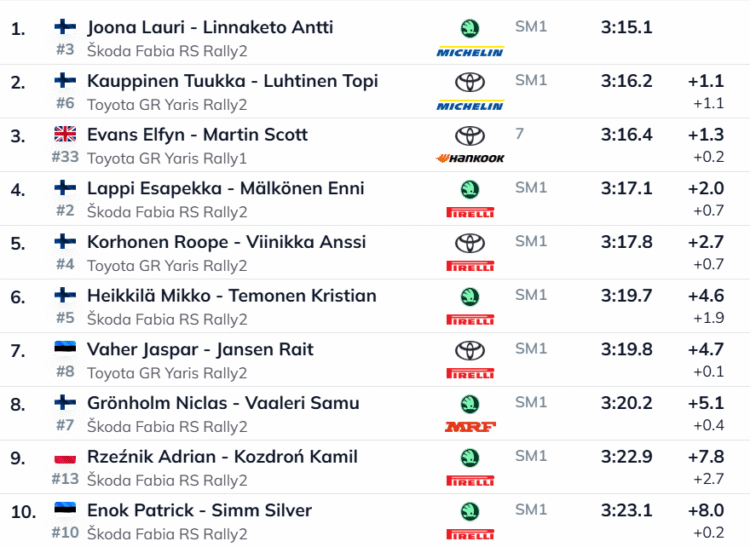The width and height of the screenshot is (750, 547).
Task: Click Toyota logo in Evans Elfyn row
Action: click(469, 135)
